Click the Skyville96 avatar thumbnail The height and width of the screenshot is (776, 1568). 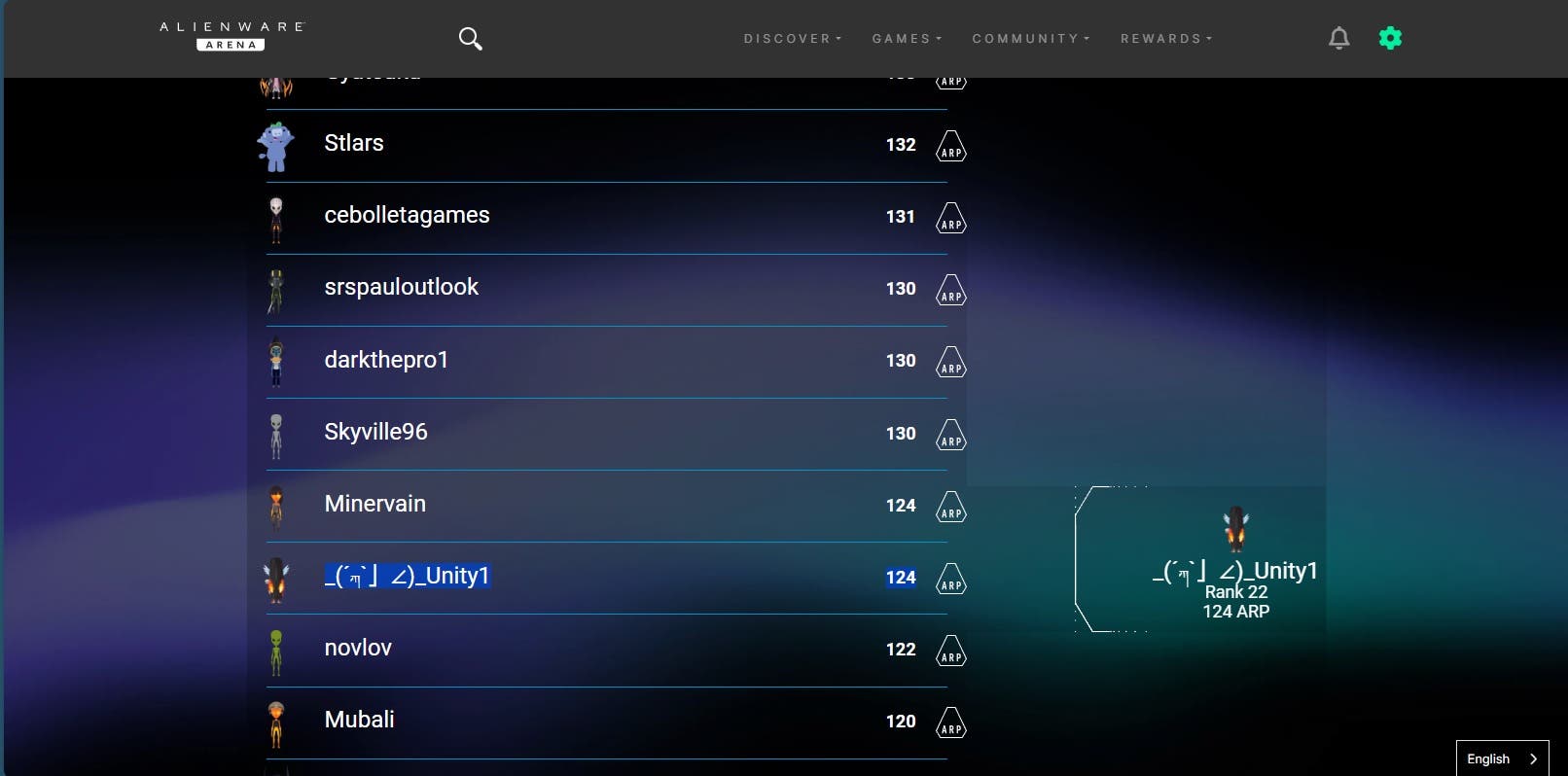[276, 436]
